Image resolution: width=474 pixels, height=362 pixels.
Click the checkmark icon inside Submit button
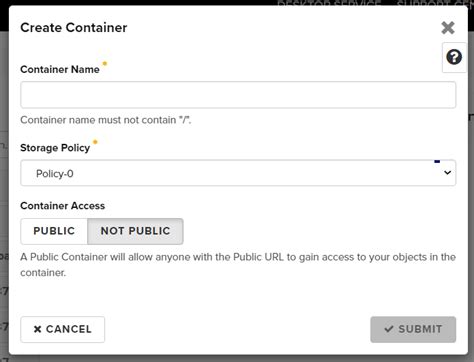[x=389, y=329]
